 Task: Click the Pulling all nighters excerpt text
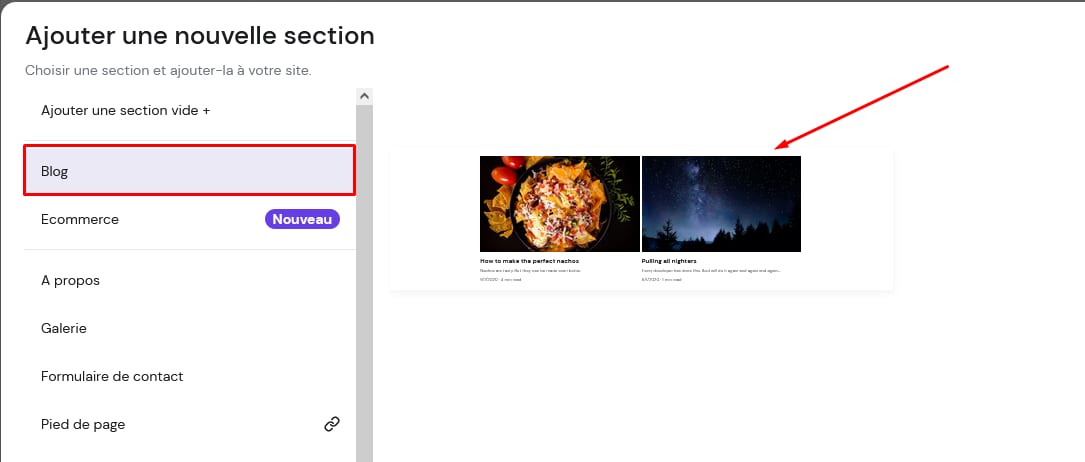pos(710,270)
